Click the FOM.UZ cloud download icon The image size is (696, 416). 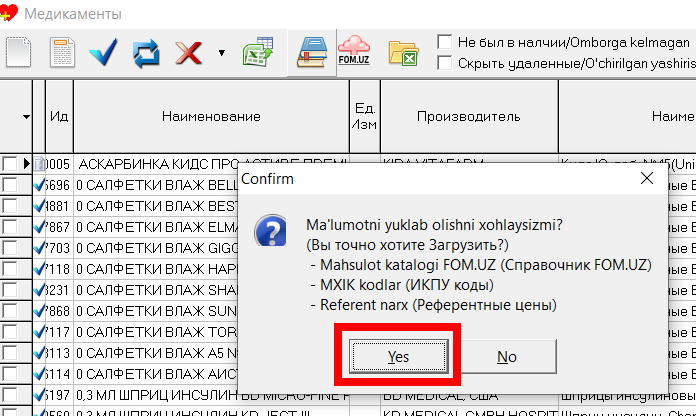pos(354,51)
